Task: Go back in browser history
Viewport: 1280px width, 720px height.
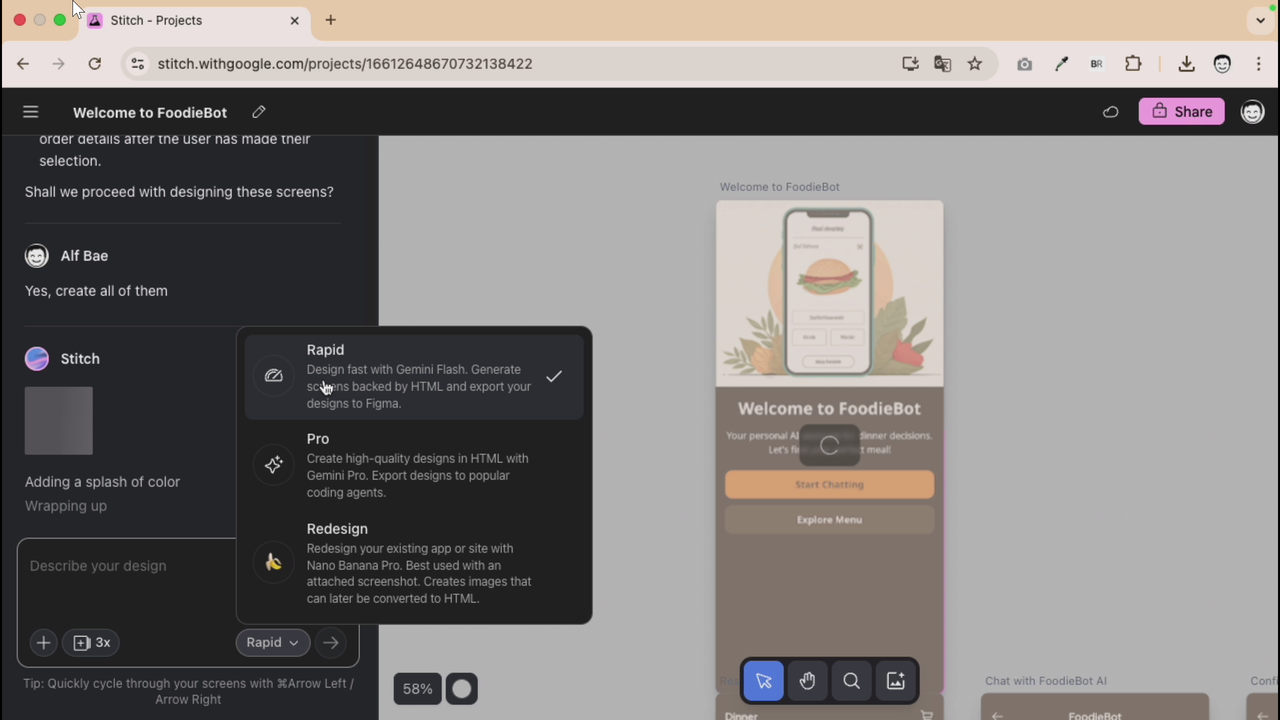Action: pos(23,64)
